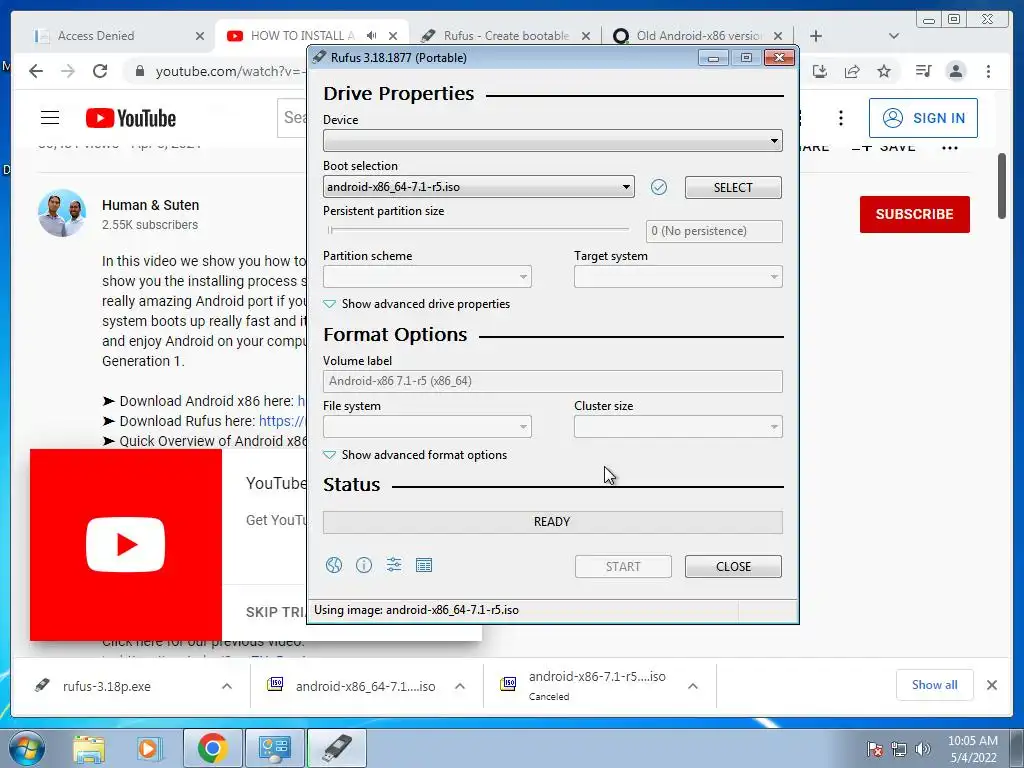Screen dimensions: 1024x768
Task: Open the Chrome profile avatar
Action: (956, 71)
